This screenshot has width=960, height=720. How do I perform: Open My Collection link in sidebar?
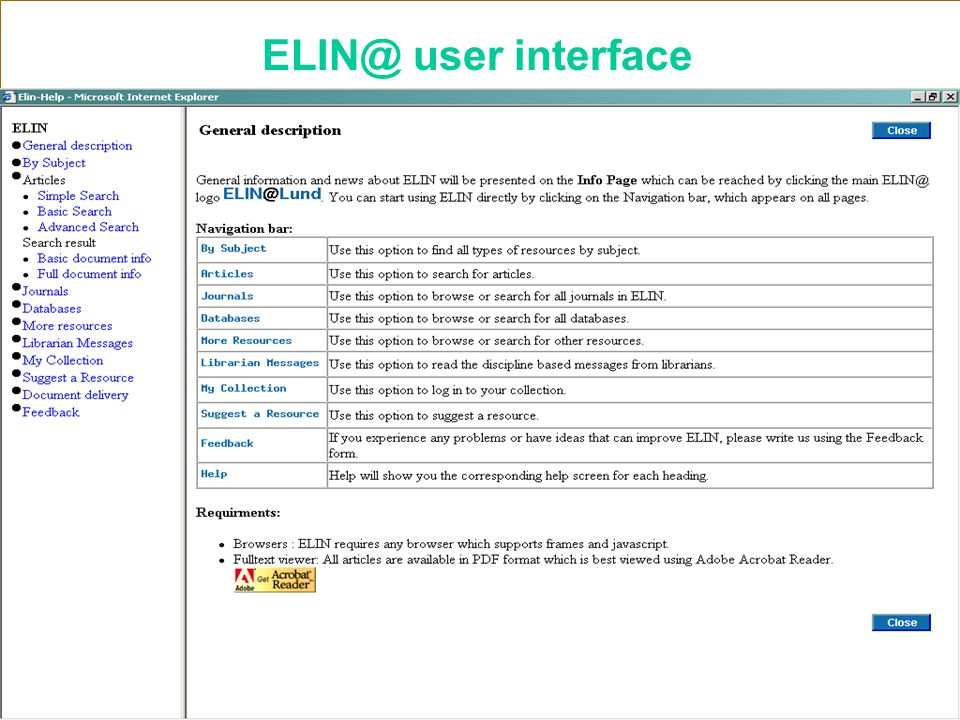click(x=62, y=361)
